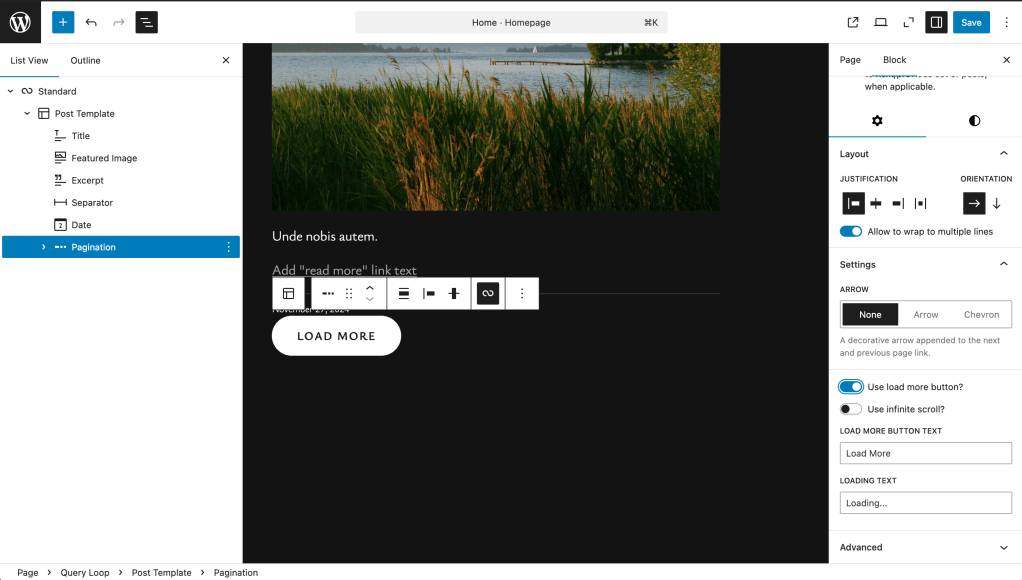Set orientation to vertical arrow
This screenshot has width=1022, height=580.
[996, 203]
